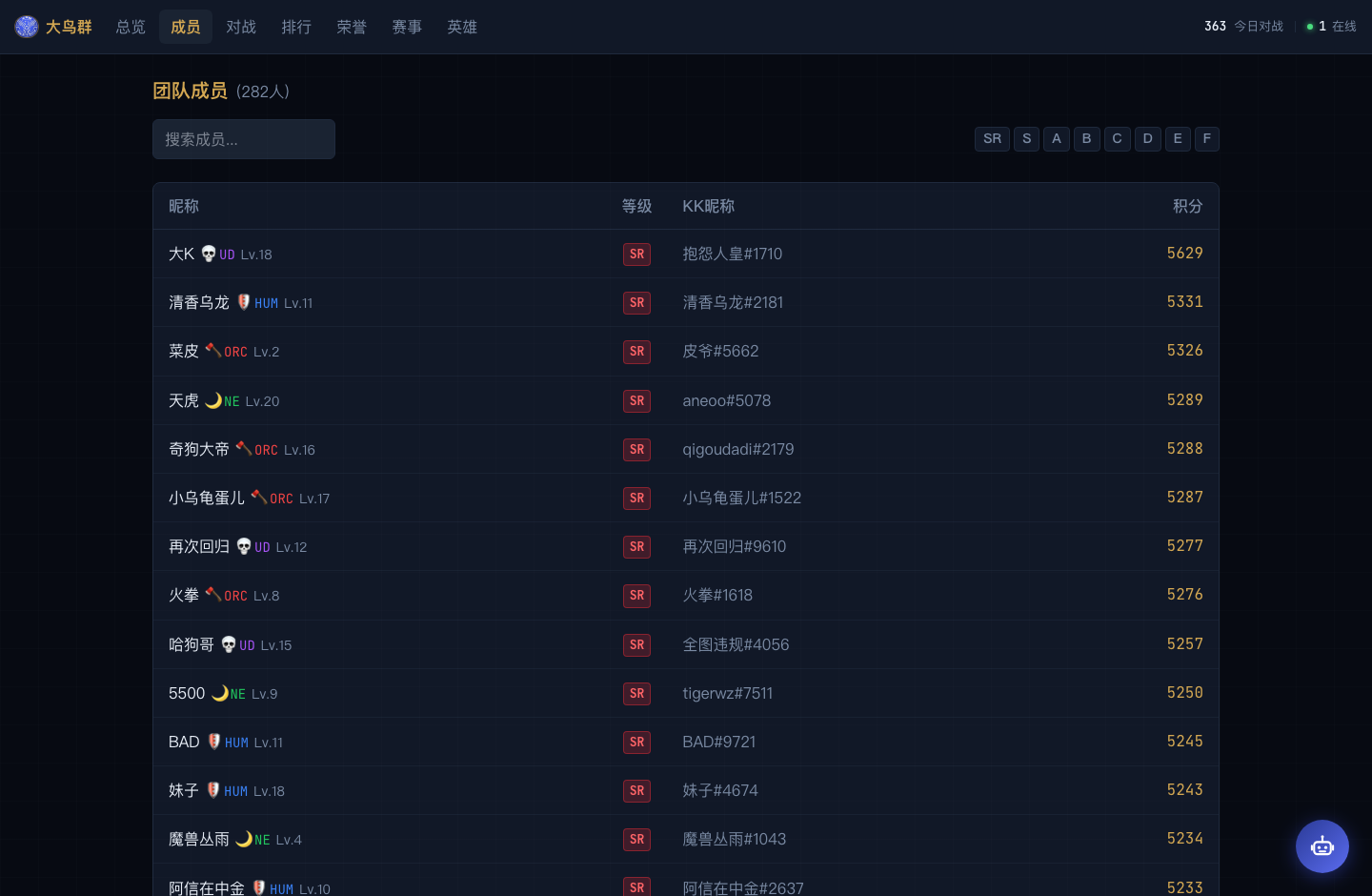Viewport: 1372px width, 896px height.
Task: Go to the 赛事 tab
Action: [407, 27]
